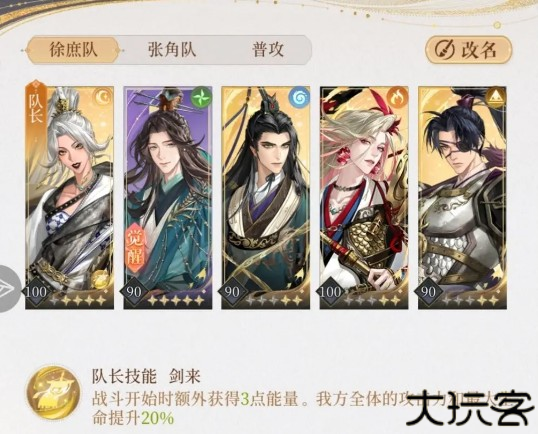Image resolution: width=538 pixels, height=434 pixels.
Task: Select the 徐庶队 team tab
Action: 73,50
